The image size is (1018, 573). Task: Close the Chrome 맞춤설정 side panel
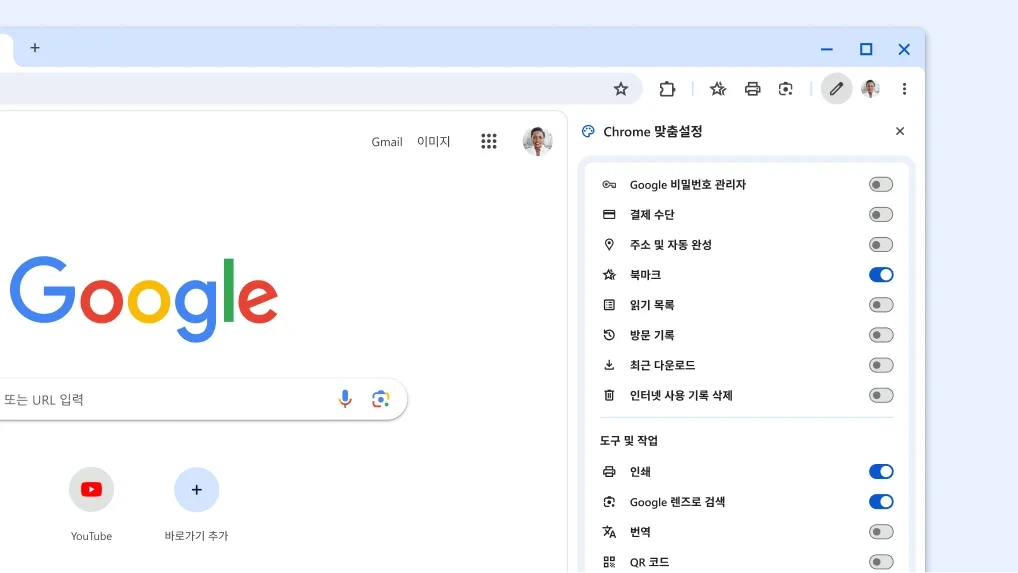click(x=900, y=131)
